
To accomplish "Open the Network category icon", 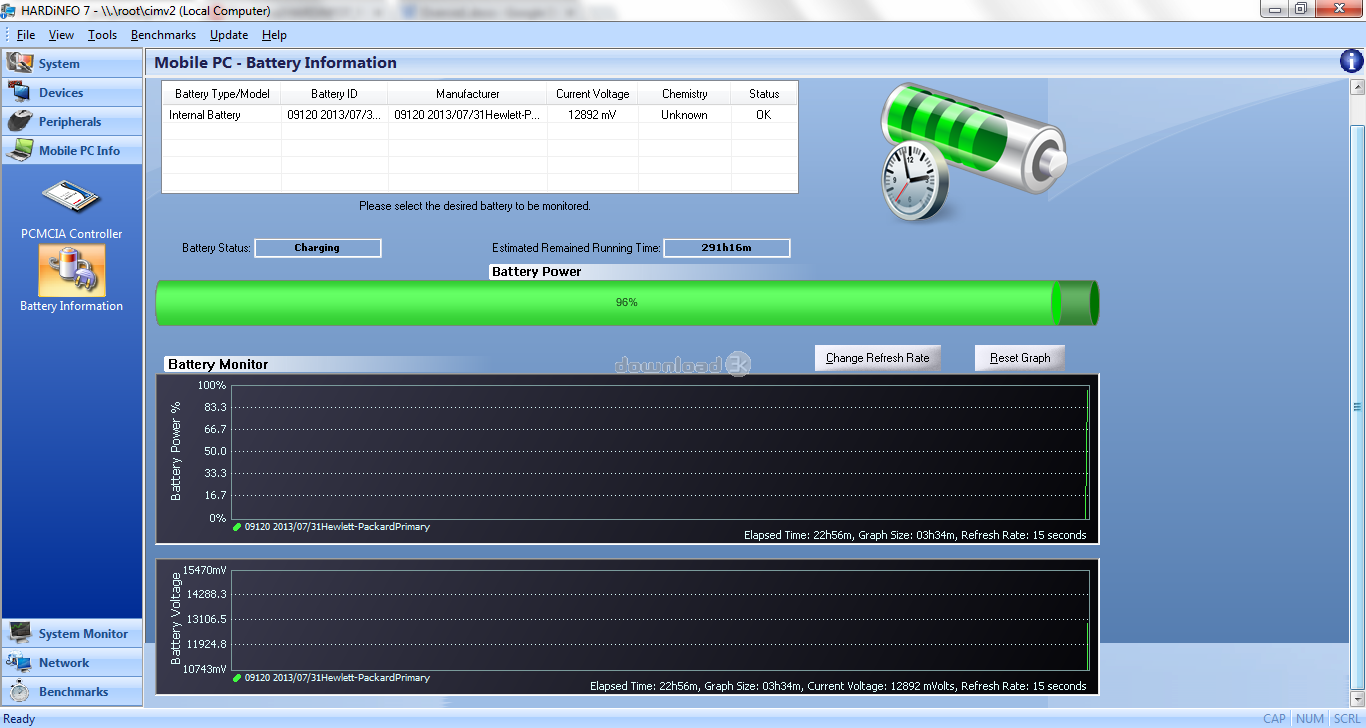I will click(19, 662).
